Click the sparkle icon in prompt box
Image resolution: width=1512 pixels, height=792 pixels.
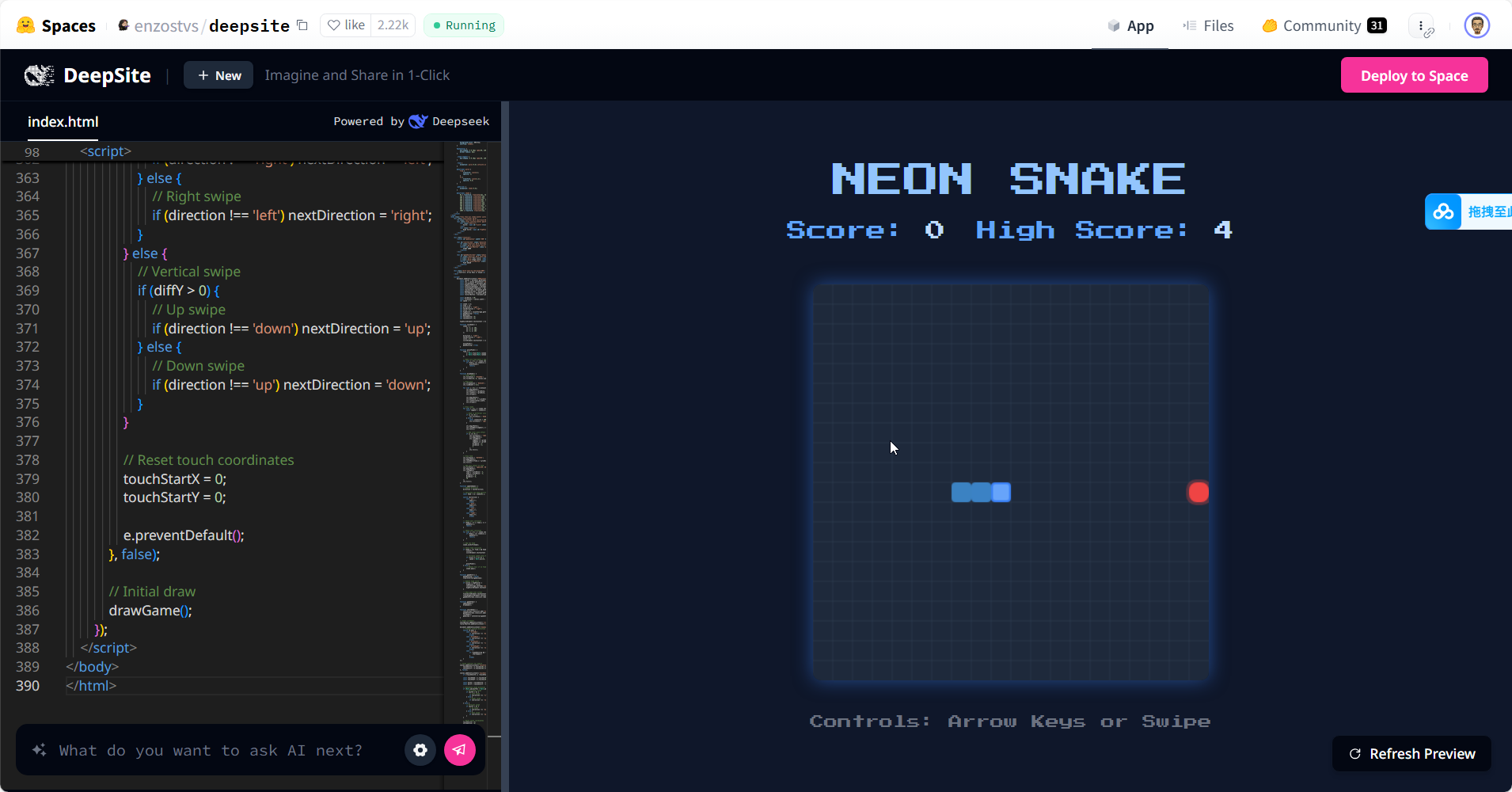(x=39, y=749)
